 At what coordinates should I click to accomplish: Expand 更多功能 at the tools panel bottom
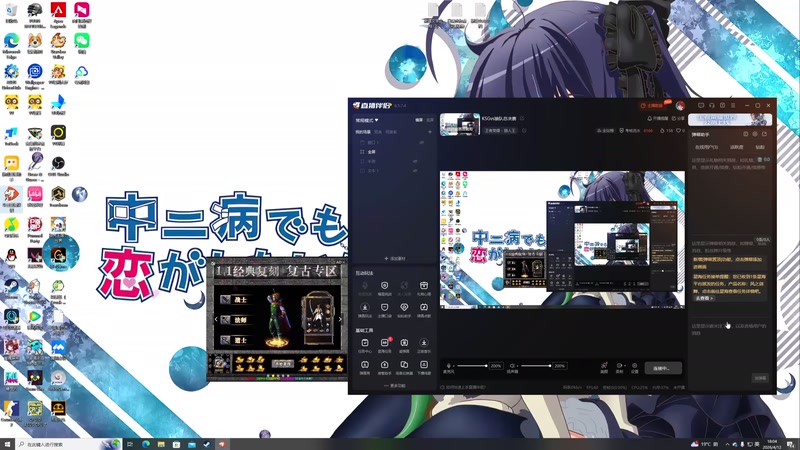(x=394, y=386)
